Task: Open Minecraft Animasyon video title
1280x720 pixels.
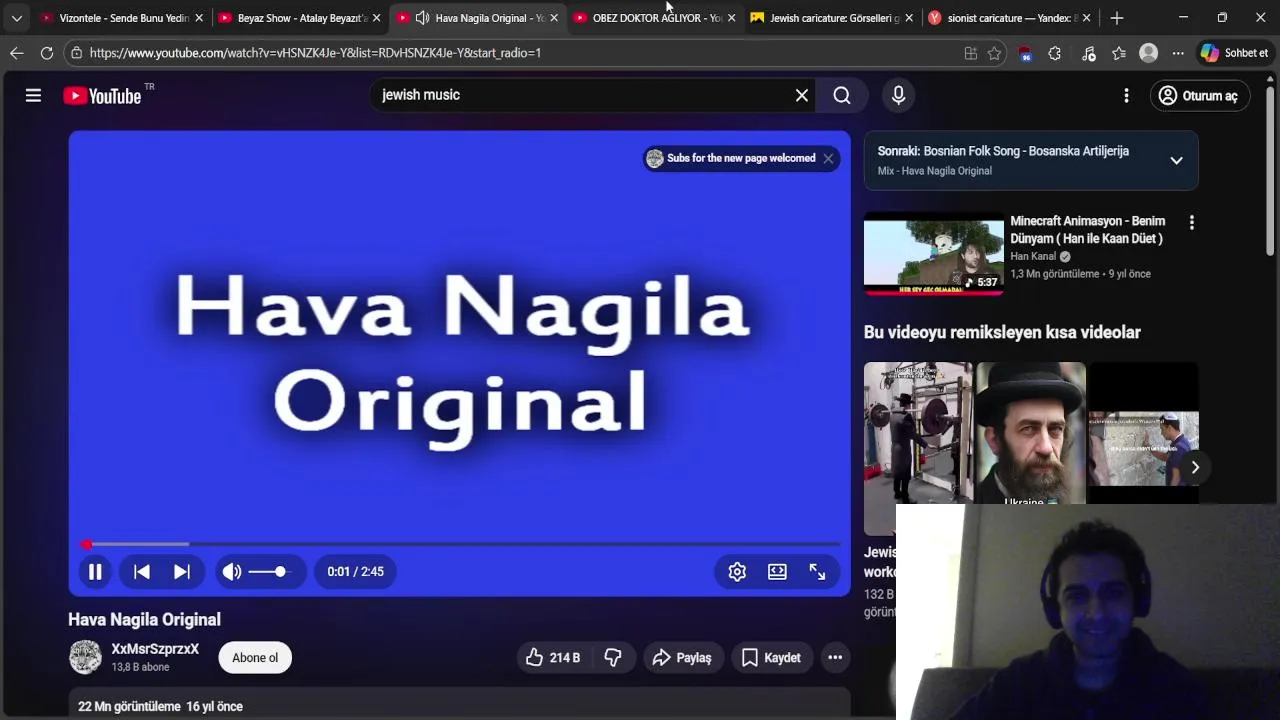Action: click(1088, 230)
